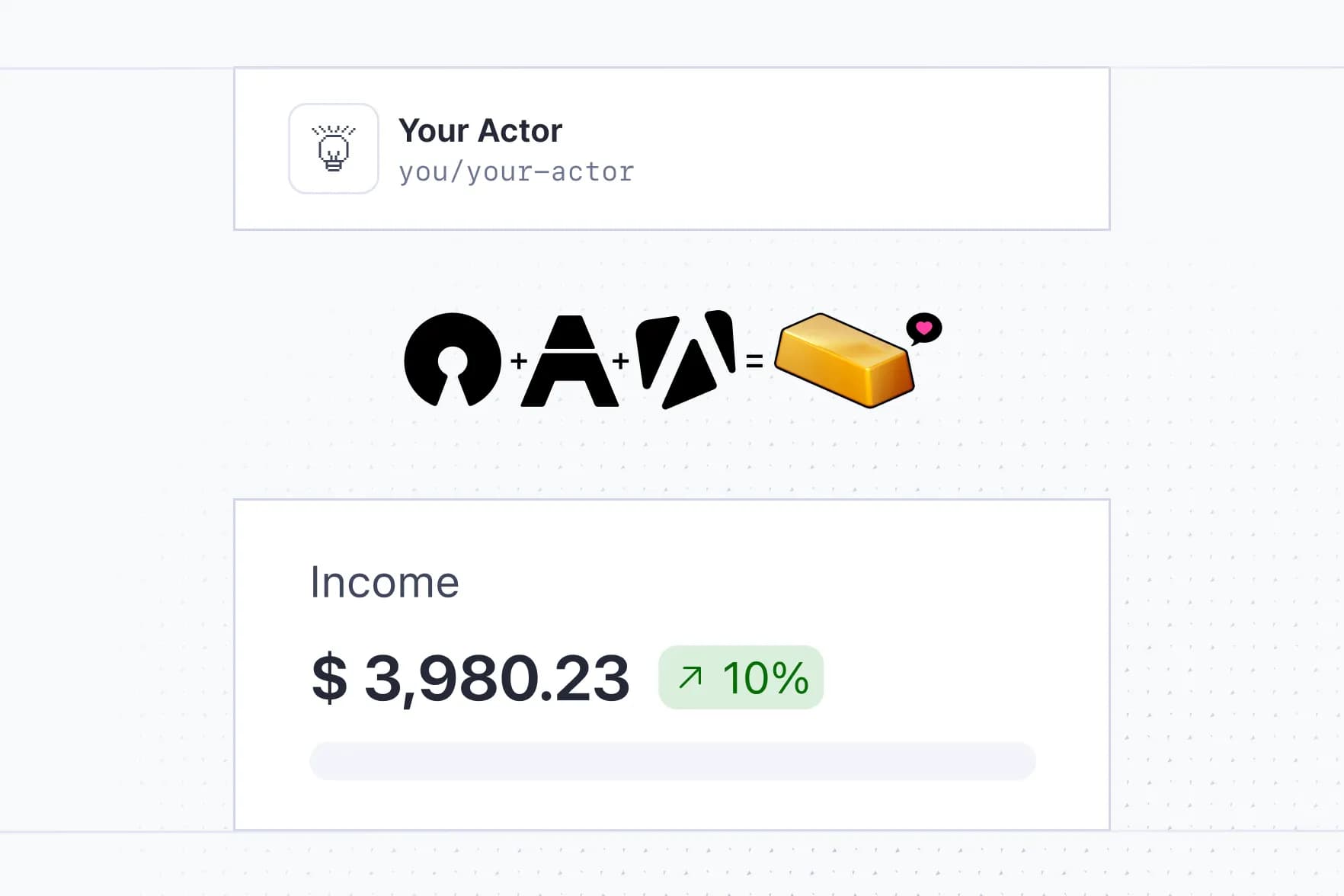Click the slanted triangles logo

tap(686, 358)
